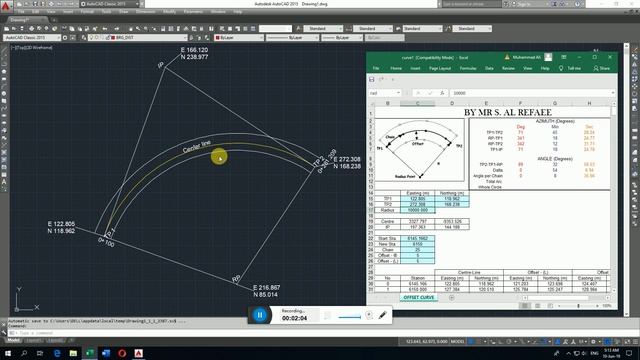Open Microsoft Edge from the taskbar
The height and width of the screenshot is (360, 640).
tap(57, 353)
